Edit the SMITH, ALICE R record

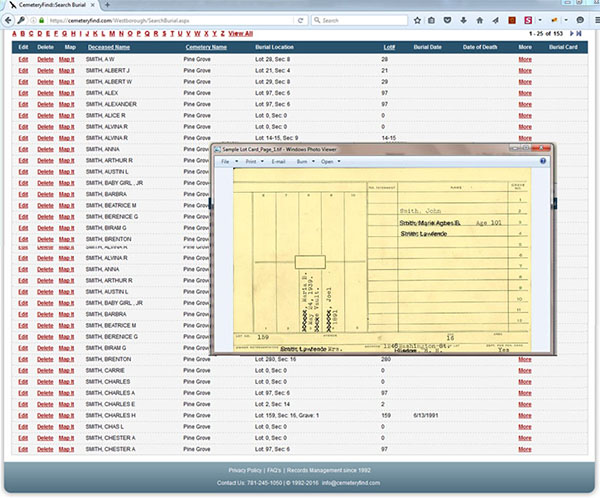23,116
